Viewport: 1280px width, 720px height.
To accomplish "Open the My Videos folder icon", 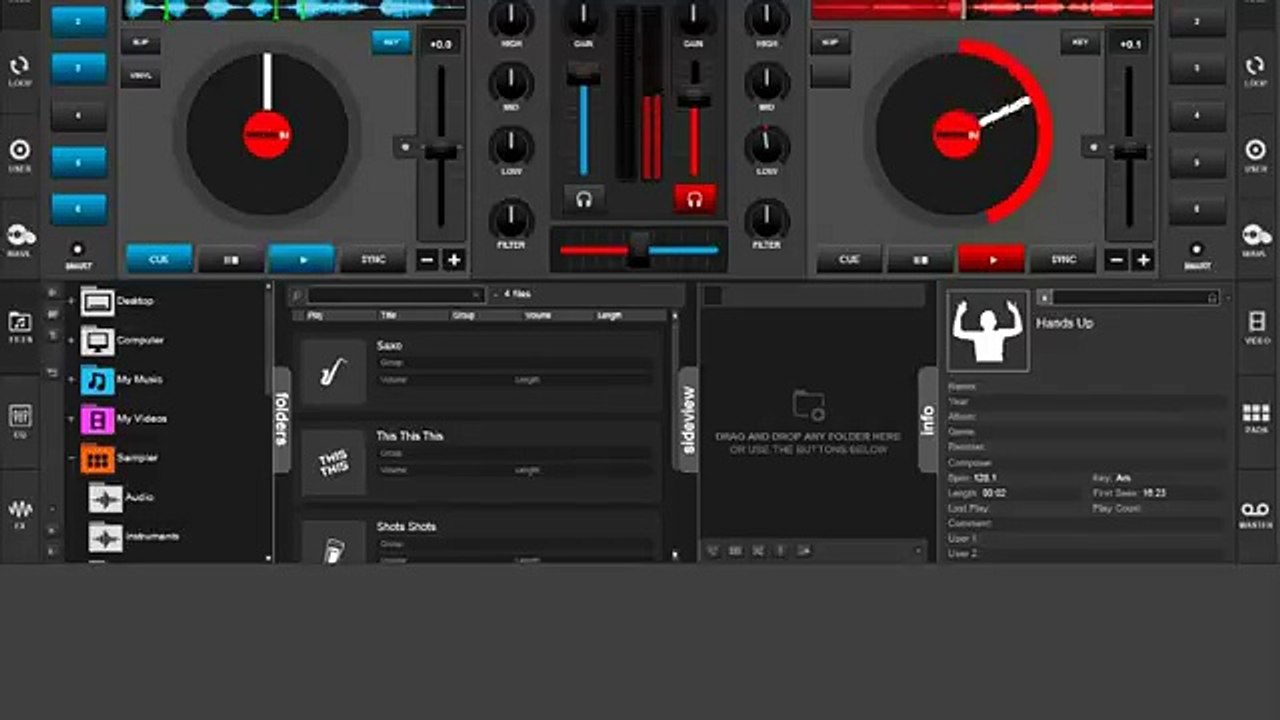I will pyautogui.click(x=98, y=419).
